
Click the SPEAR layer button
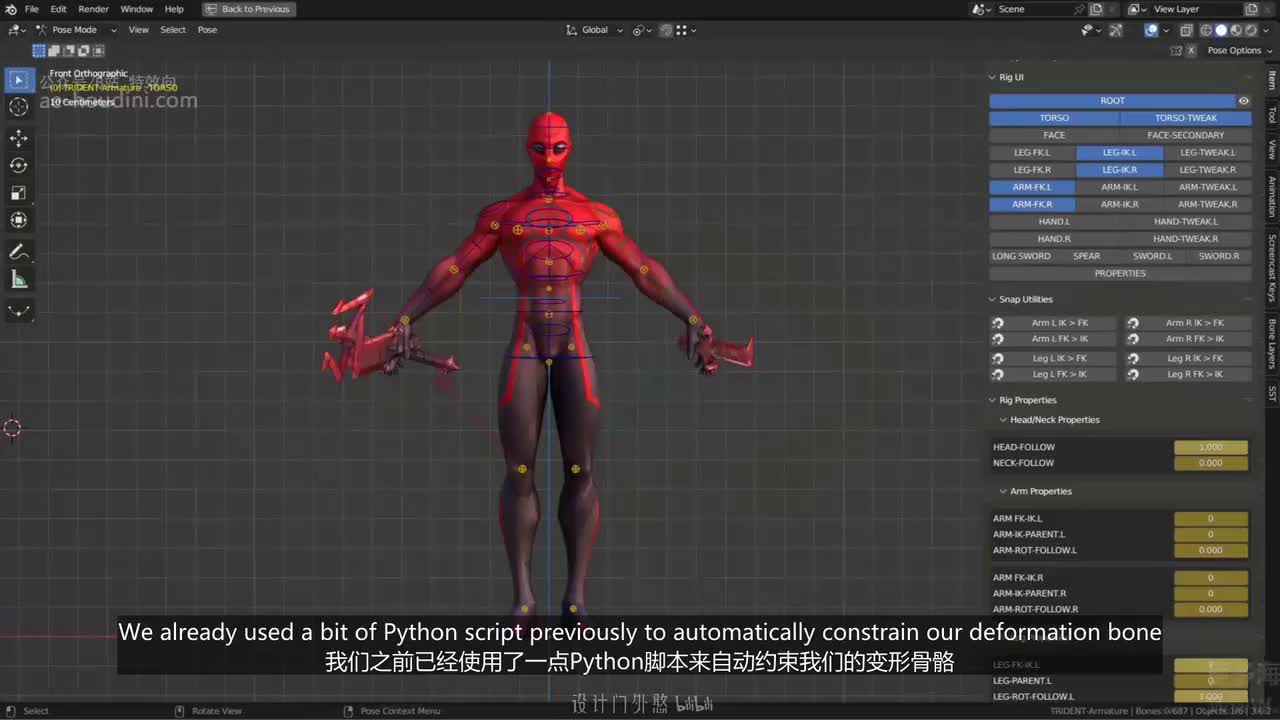pyautogui.click(x=1087, y=256)
